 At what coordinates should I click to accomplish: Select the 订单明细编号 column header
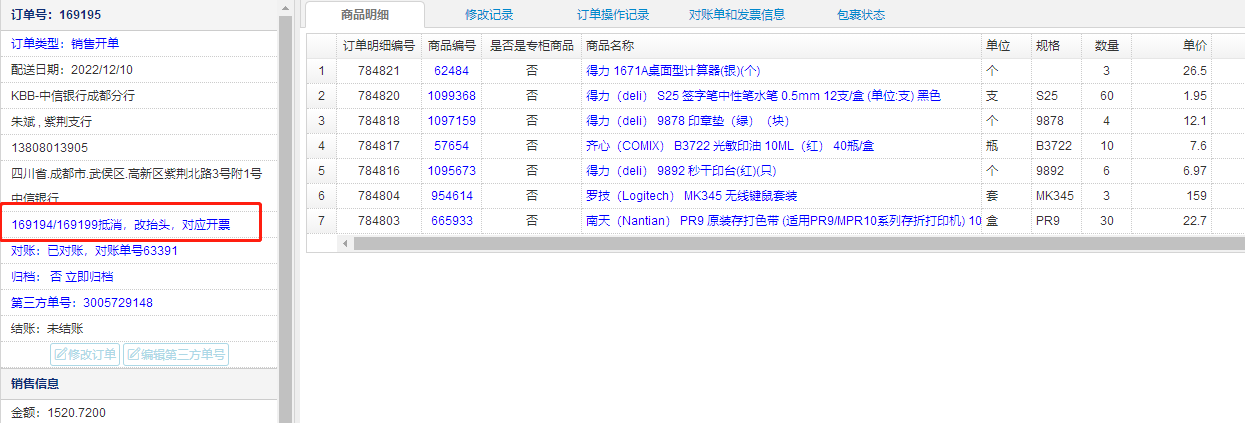pos(378,46)
